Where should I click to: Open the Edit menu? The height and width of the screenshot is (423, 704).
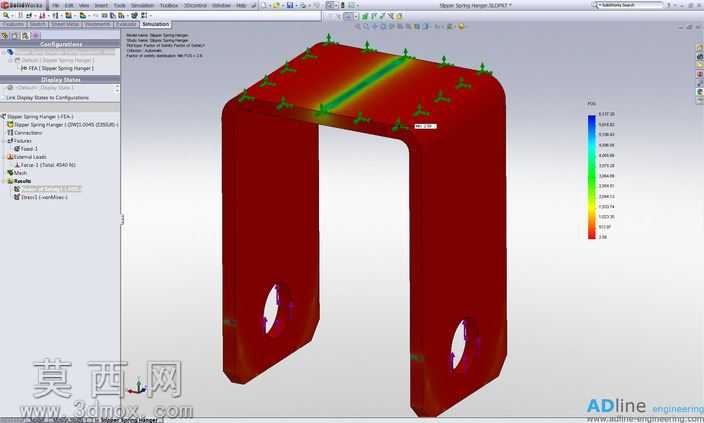point(70,5)
